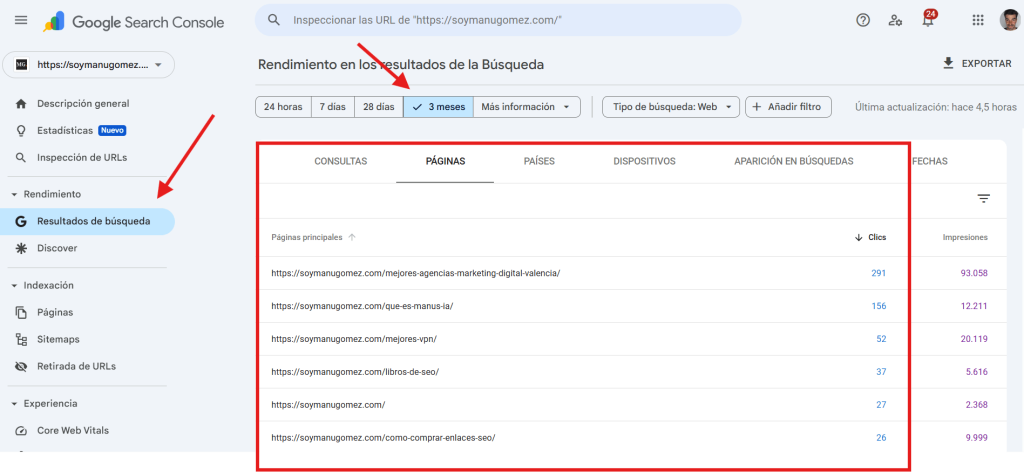
Task: Open Retirada de URLs in sidebar
Action: [76, 366]
